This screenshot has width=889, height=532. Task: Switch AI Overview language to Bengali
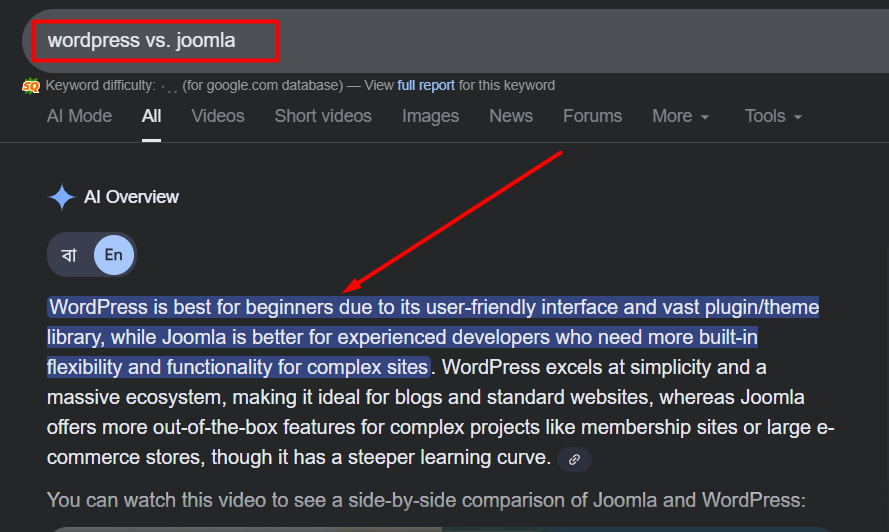click(70, 255)
